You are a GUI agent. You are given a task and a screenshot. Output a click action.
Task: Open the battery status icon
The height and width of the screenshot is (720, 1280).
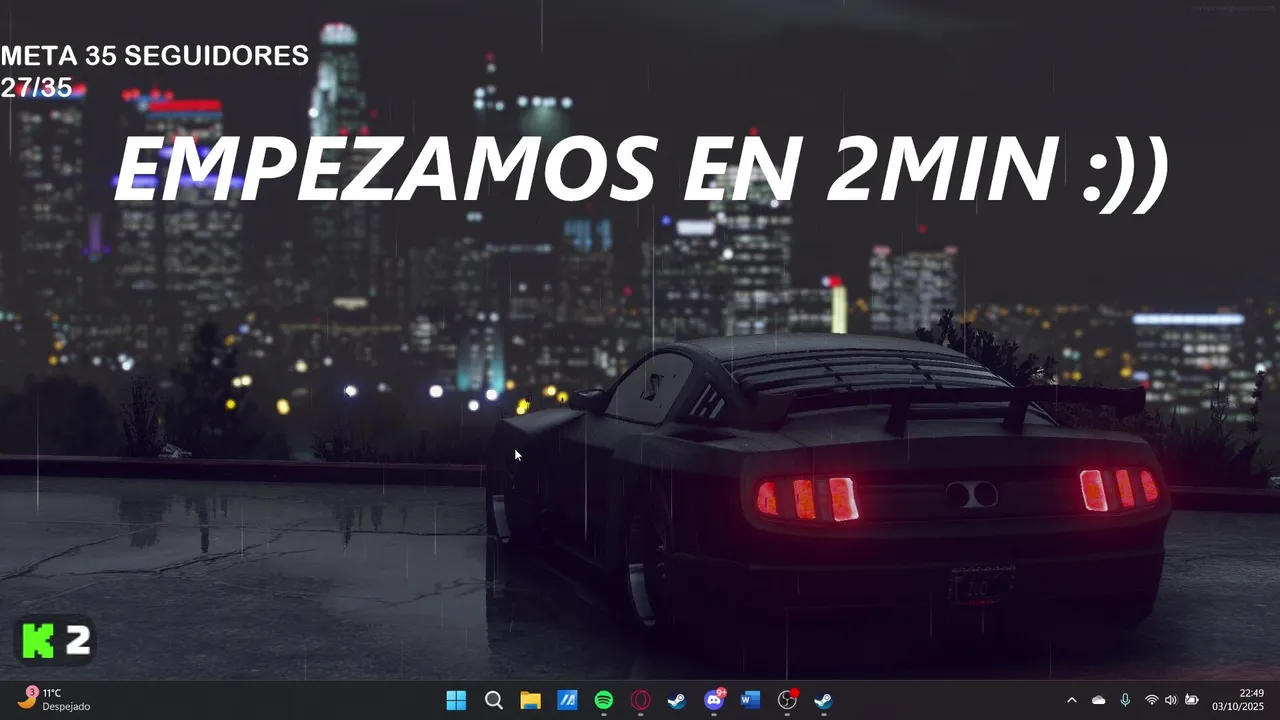click(1192, 700)
